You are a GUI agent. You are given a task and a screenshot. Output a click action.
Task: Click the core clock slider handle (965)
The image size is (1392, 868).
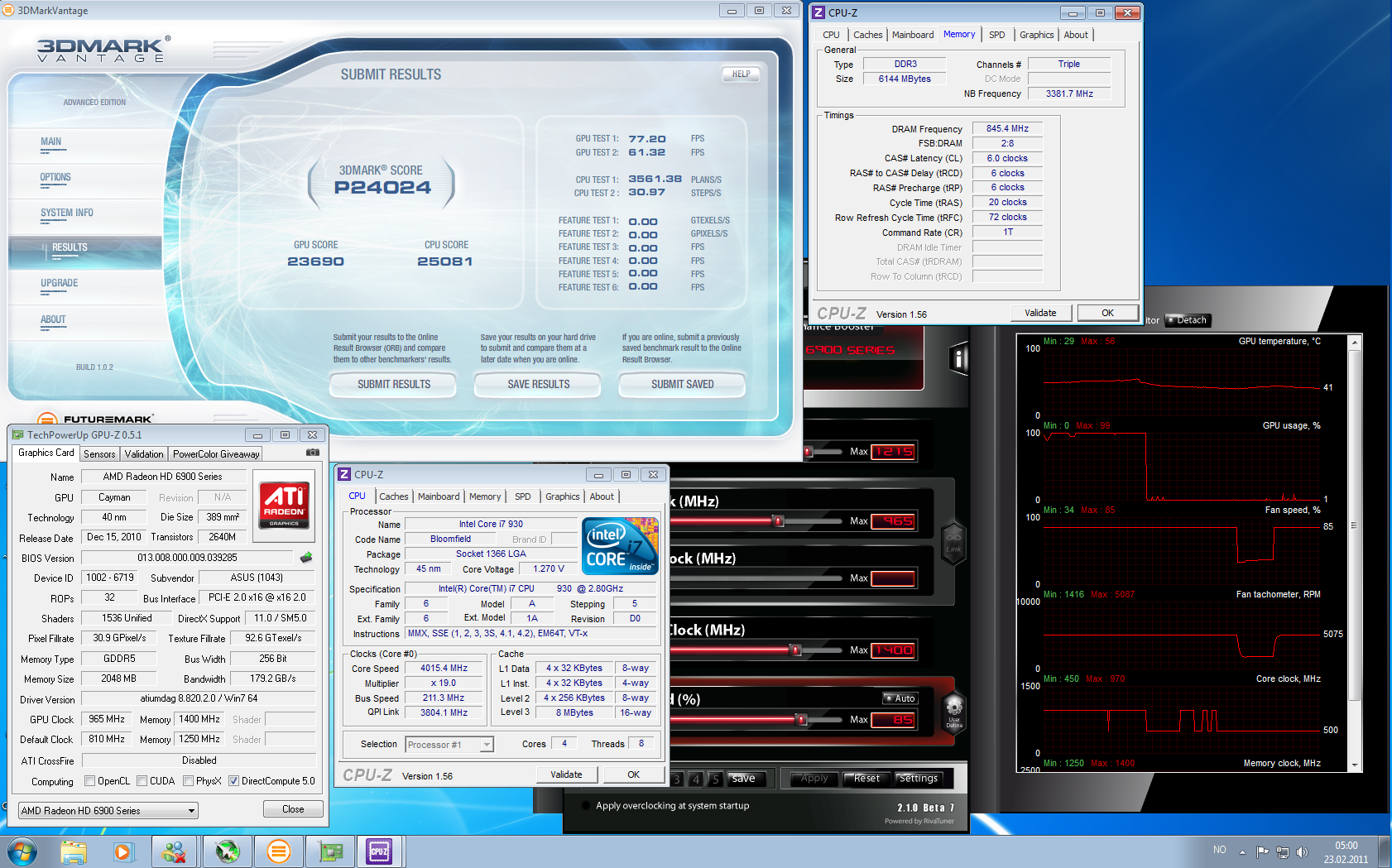pyautogui.click(x=778, y=520)
